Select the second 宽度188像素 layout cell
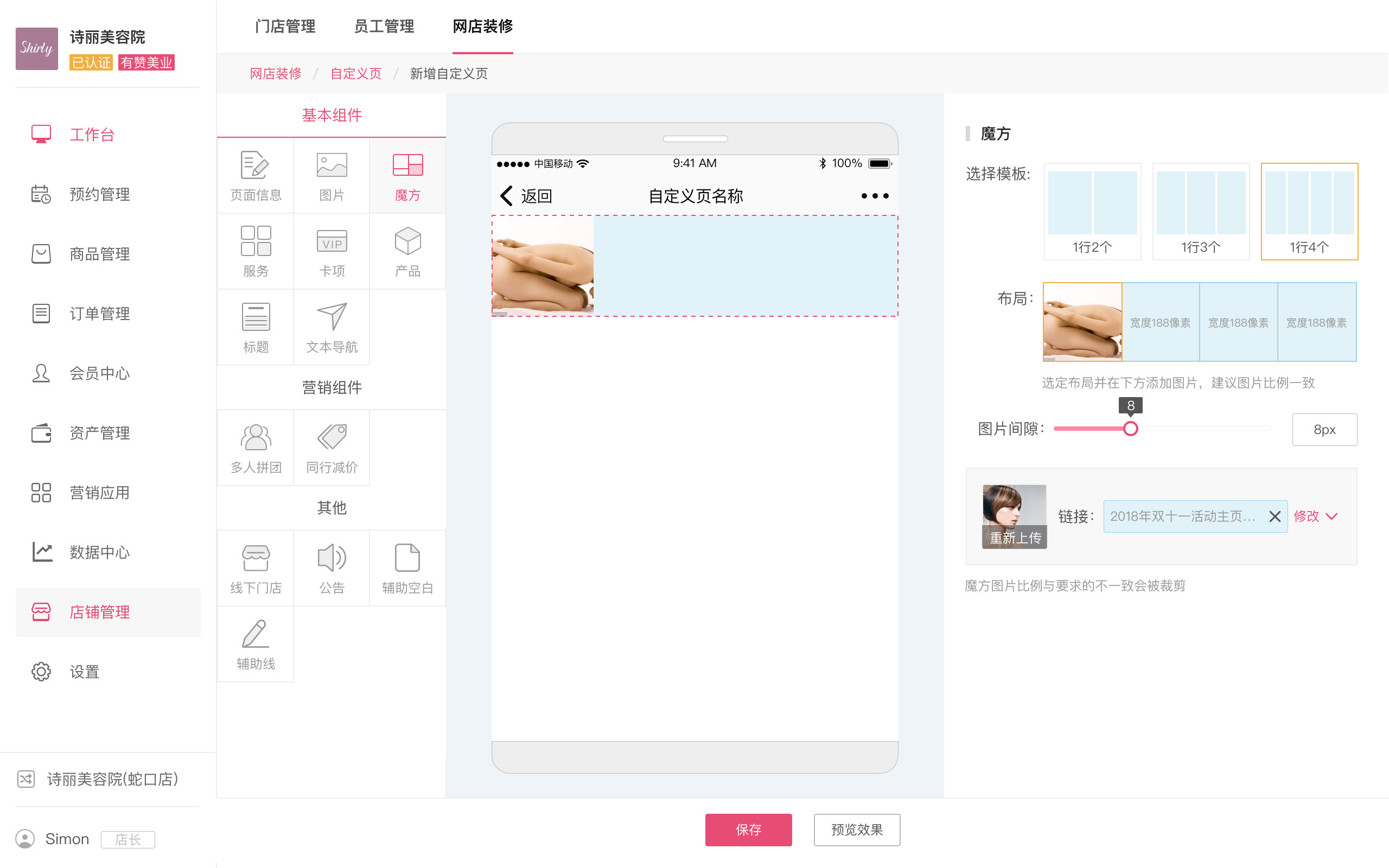The image size is (1389, 868). 1161,322
